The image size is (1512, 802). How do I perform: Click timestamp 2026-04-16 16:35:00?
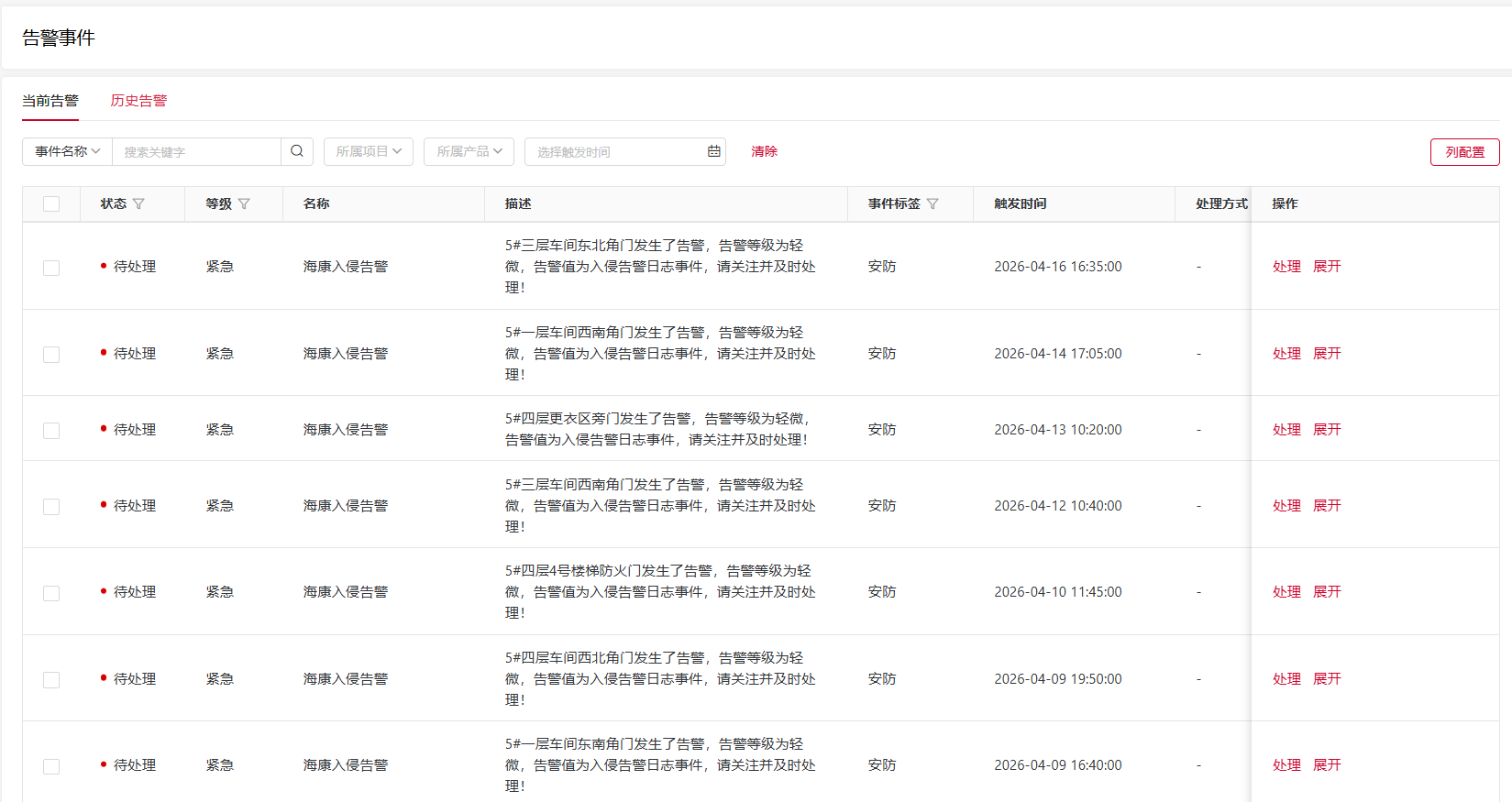coord(1058,267)
